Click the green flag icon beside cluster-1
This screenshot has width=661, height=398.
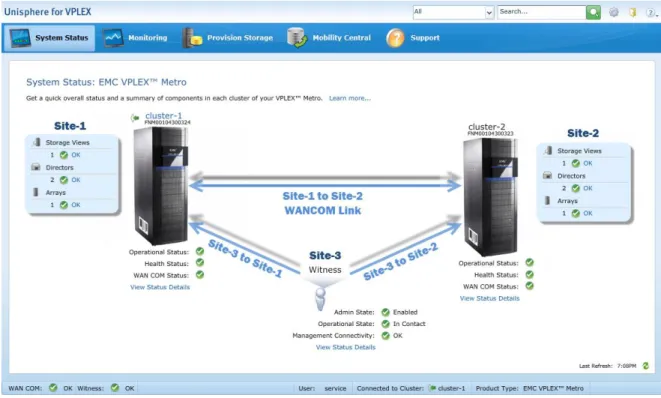(x=135, y=118)
